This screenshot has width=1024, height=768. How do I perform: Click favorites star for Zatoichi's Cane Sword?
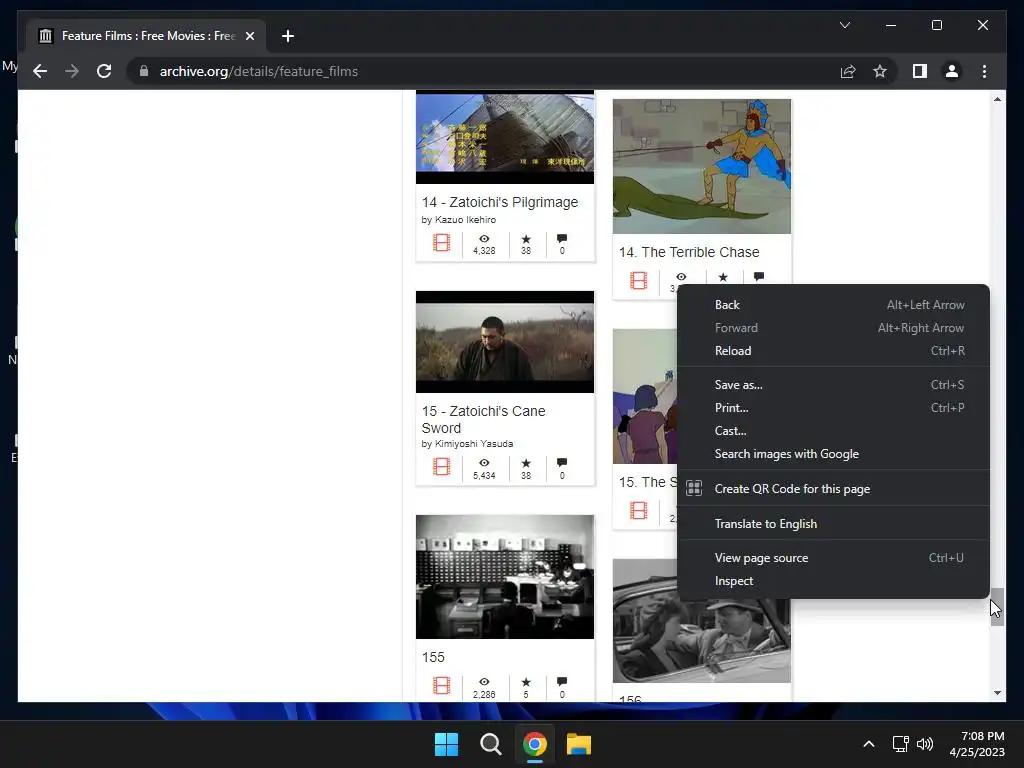pos(526,463)
